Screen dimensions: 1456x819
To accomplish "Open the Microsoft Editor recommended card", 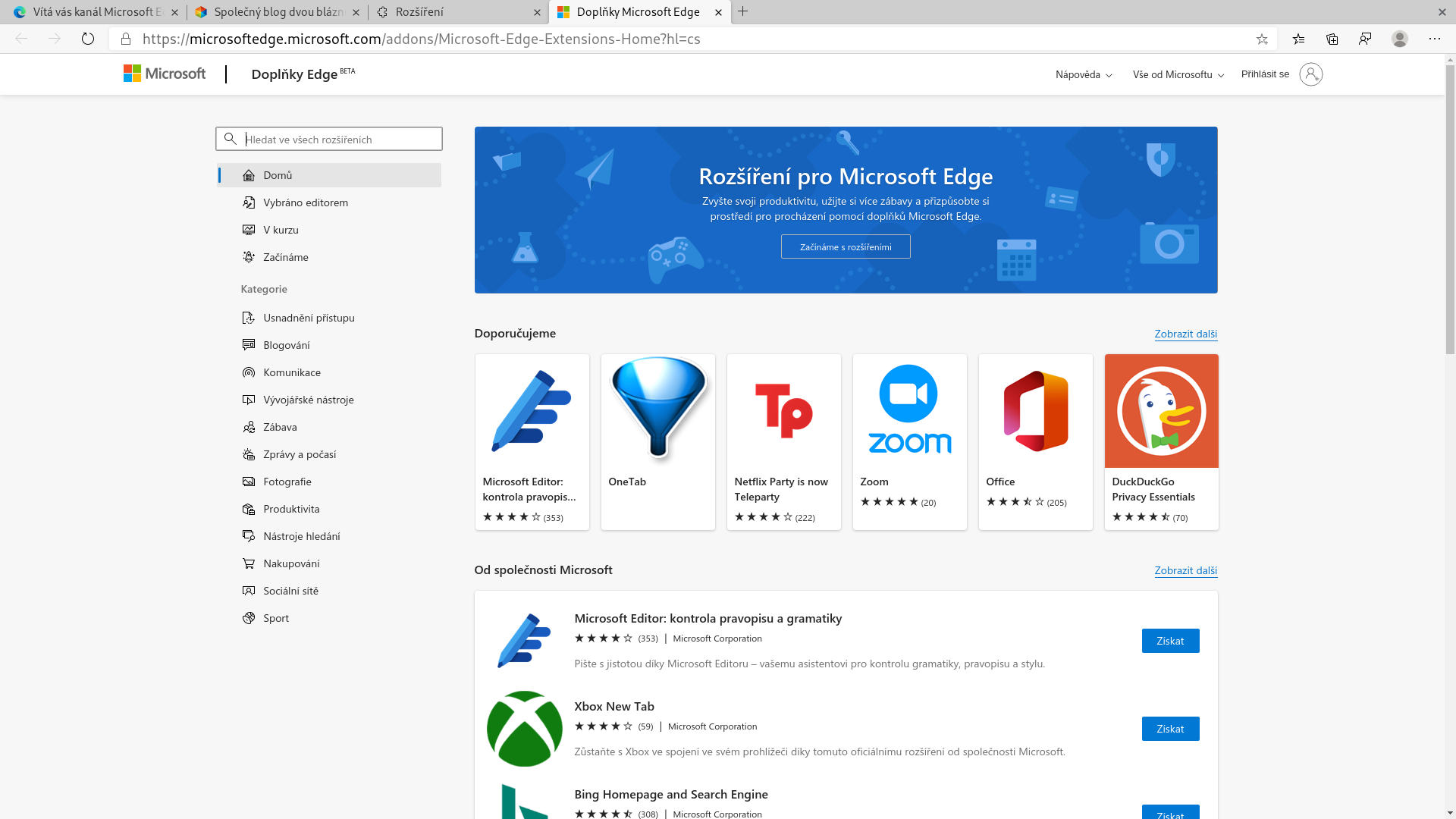I will (532, 442).
